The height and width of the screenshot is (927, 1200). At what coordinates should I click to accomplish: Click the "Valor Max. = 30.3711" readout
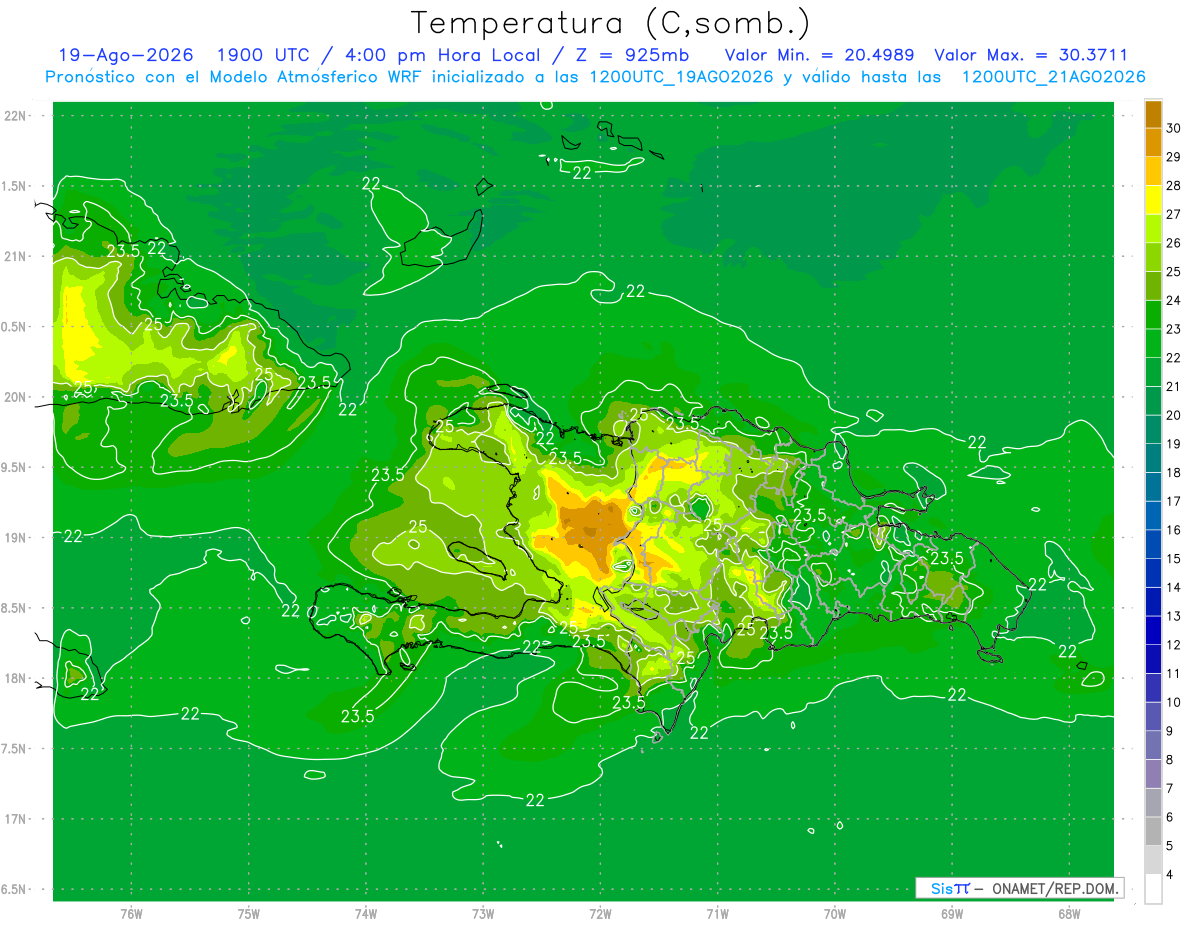pos(1031,55)
